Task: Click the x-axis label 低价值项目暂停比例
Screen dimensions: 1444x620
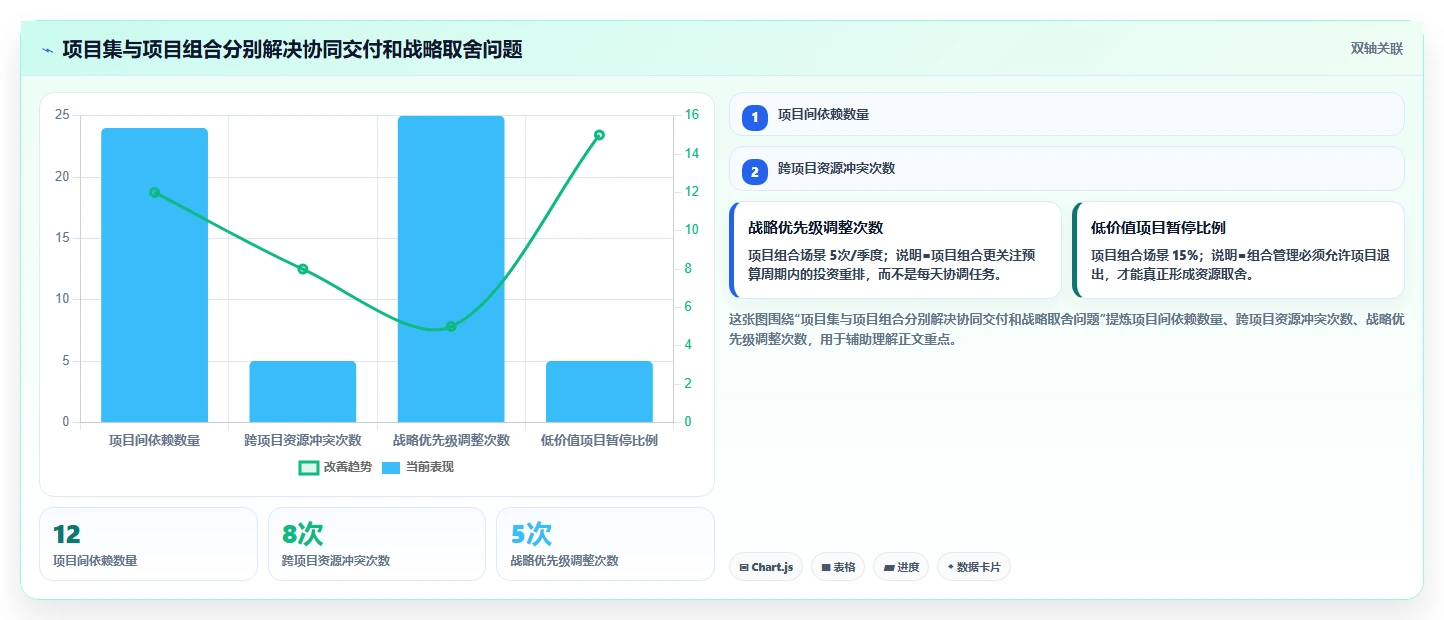Action: pyautogui.click(x=599, y=440)
